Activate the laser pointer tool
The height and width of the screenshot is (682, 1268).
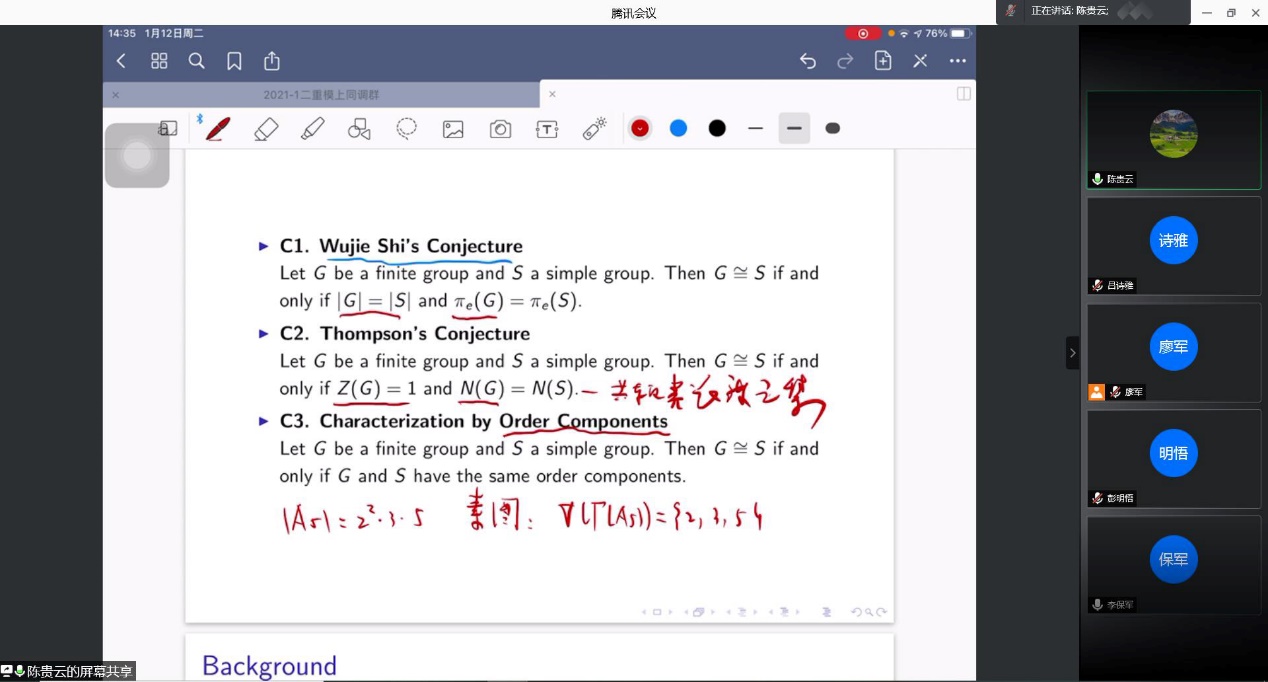coord(594,128)
